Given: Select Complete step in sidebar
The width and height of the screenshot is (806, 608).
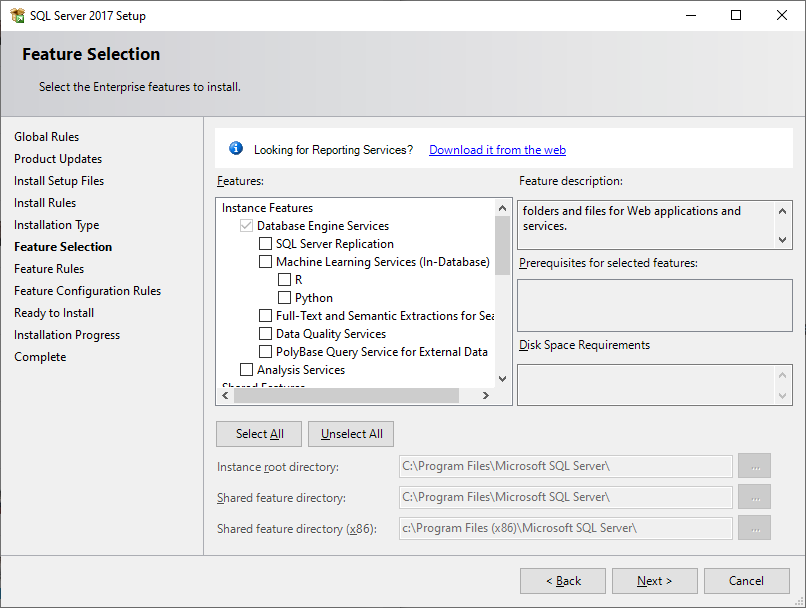Looking at the screenshot, I should pyautogui.click(x=40, y=357).
